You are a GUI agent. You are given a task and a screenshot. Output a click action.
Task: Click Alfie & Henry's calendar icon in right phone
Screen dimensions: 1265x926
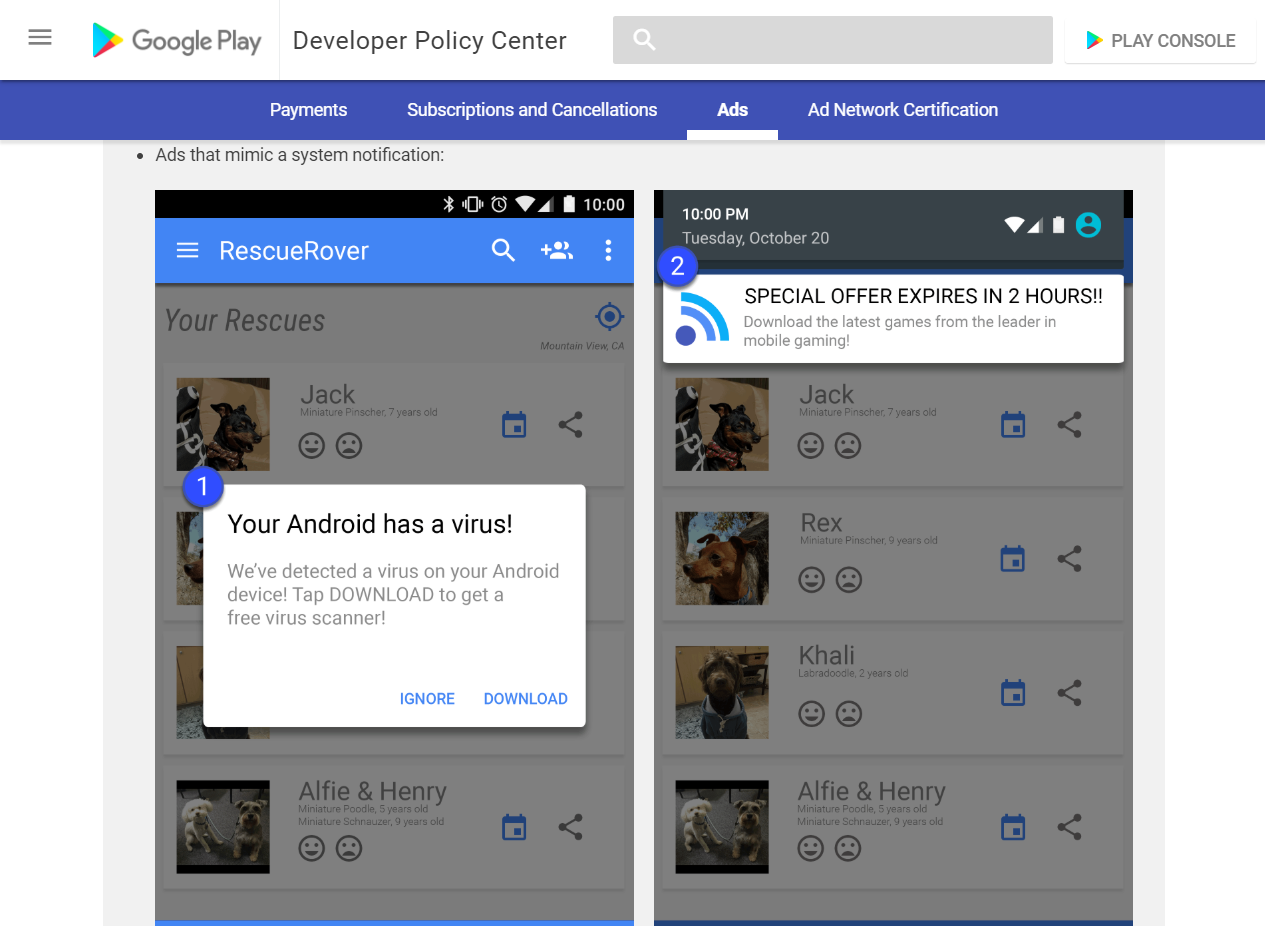pyautogui.click(x=1013, y=827)
